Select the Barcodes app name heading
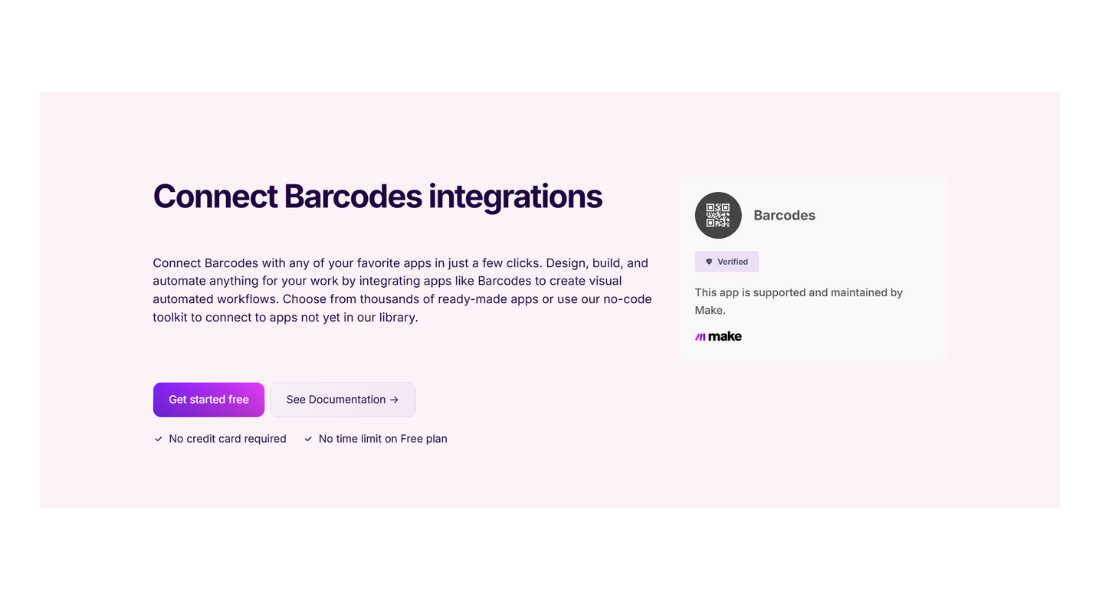Screen dimensions: 1100x600 pyautogui.click(x=784, y=215)
